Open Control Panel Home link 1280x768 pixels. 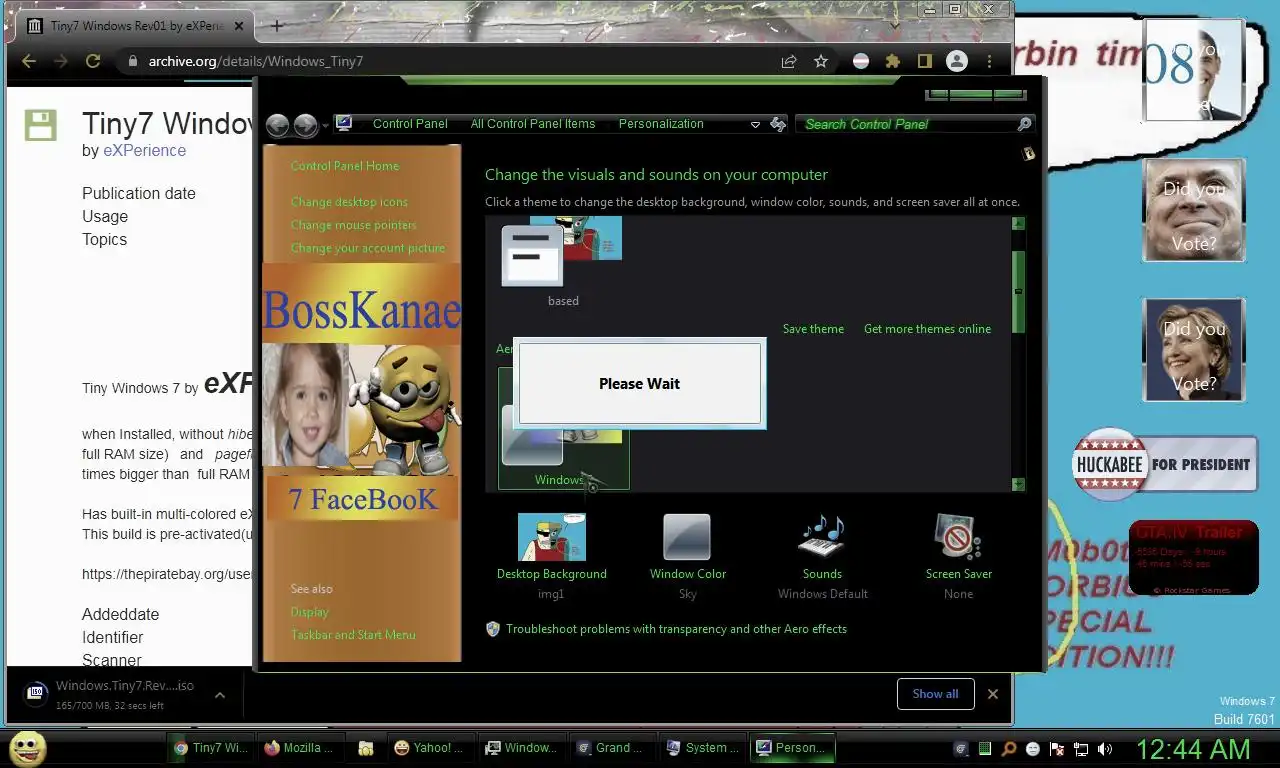345,166
